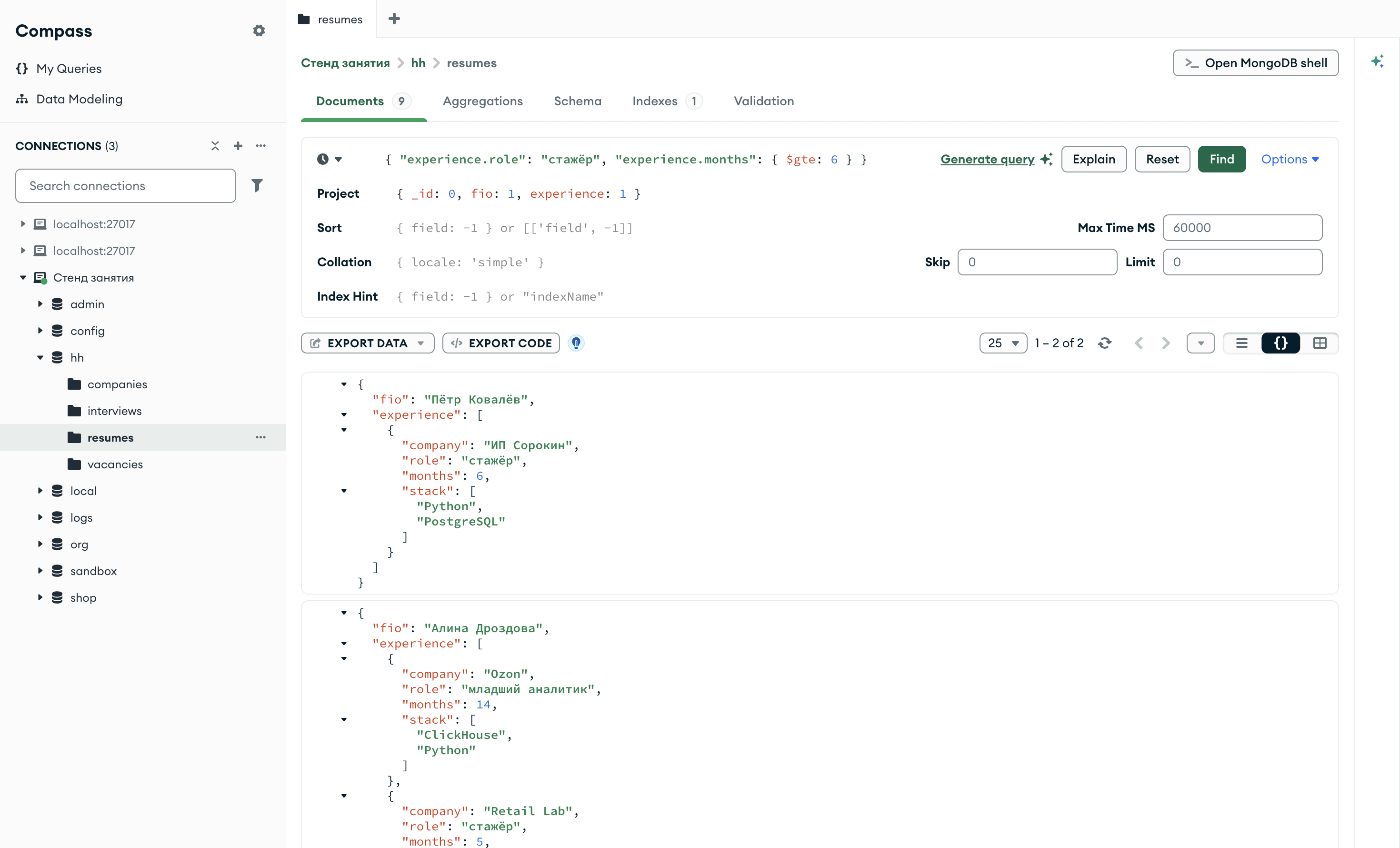Screen dimensions: 1400x848
Task: Open Compass settings gear
Action: 259,30
